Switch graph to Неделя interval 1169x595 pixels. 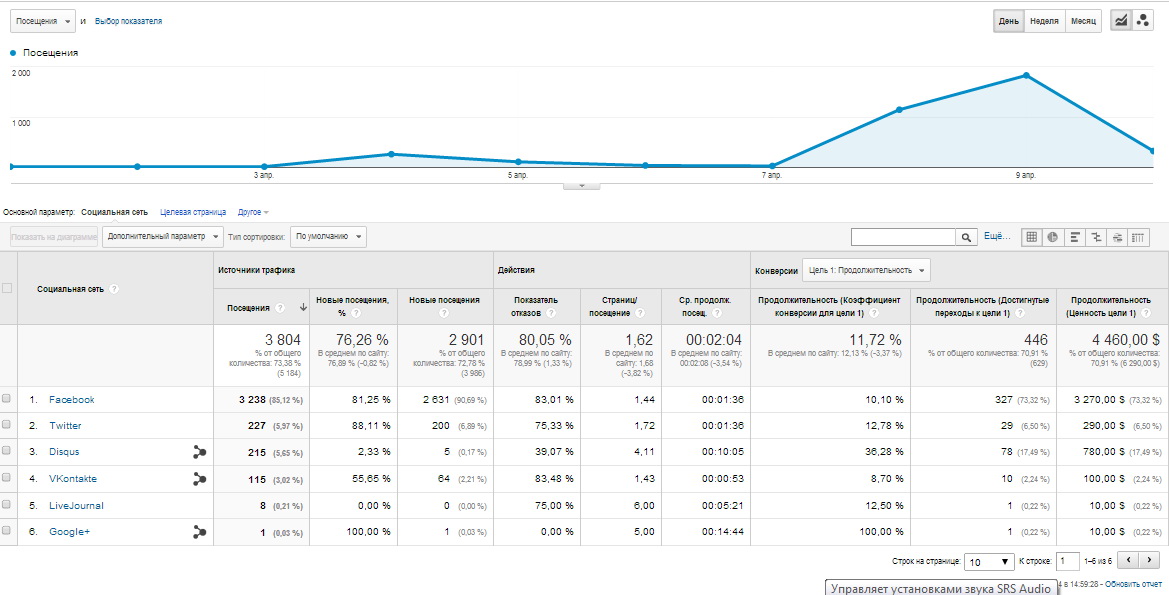[1044, 21]
